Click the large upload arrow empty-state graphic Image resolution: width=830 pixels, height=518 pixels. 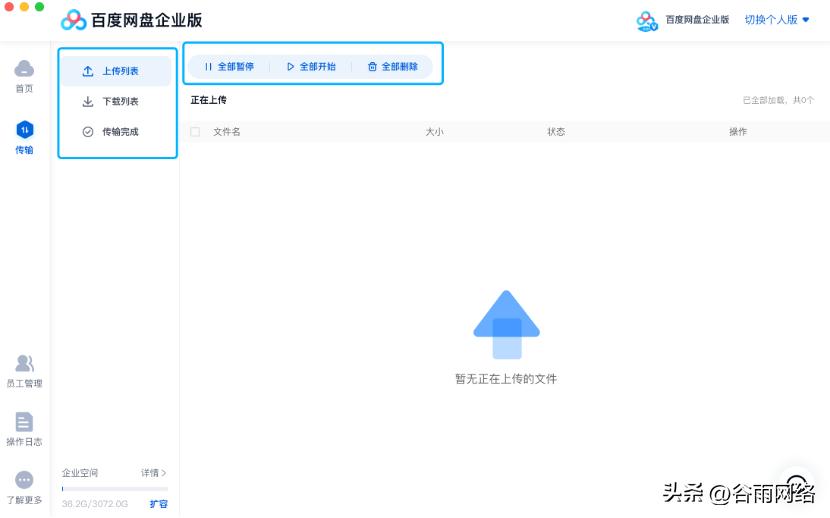click(x=507, y=324)
